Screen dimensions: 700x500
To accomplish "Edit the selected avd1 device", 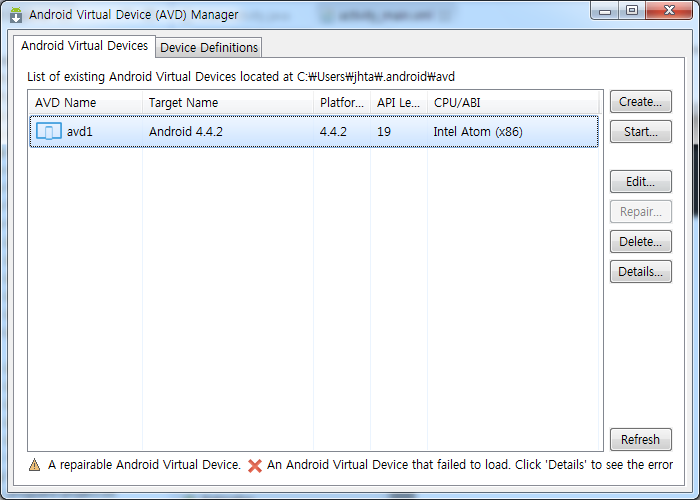I will 641,182.
